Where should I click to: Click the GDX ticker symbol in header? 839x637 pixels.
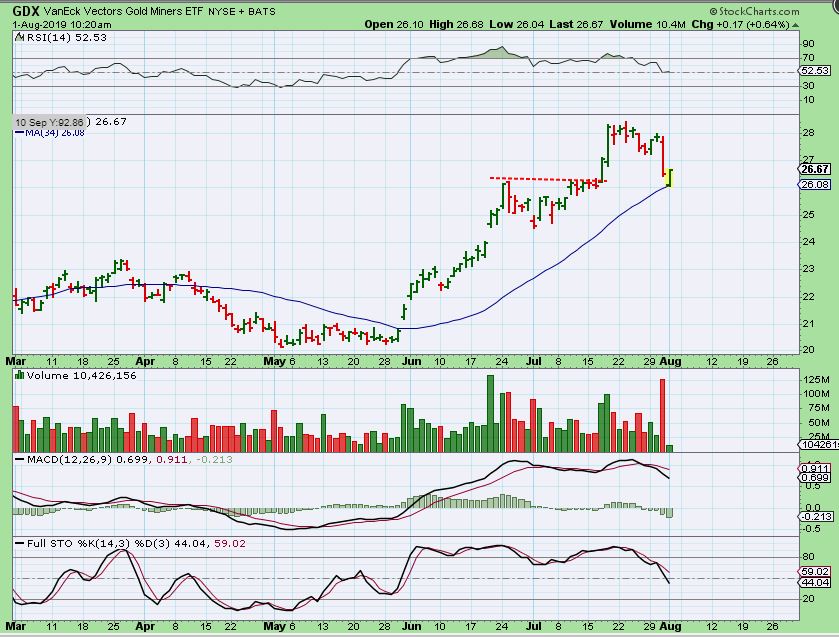coord(26,11)
